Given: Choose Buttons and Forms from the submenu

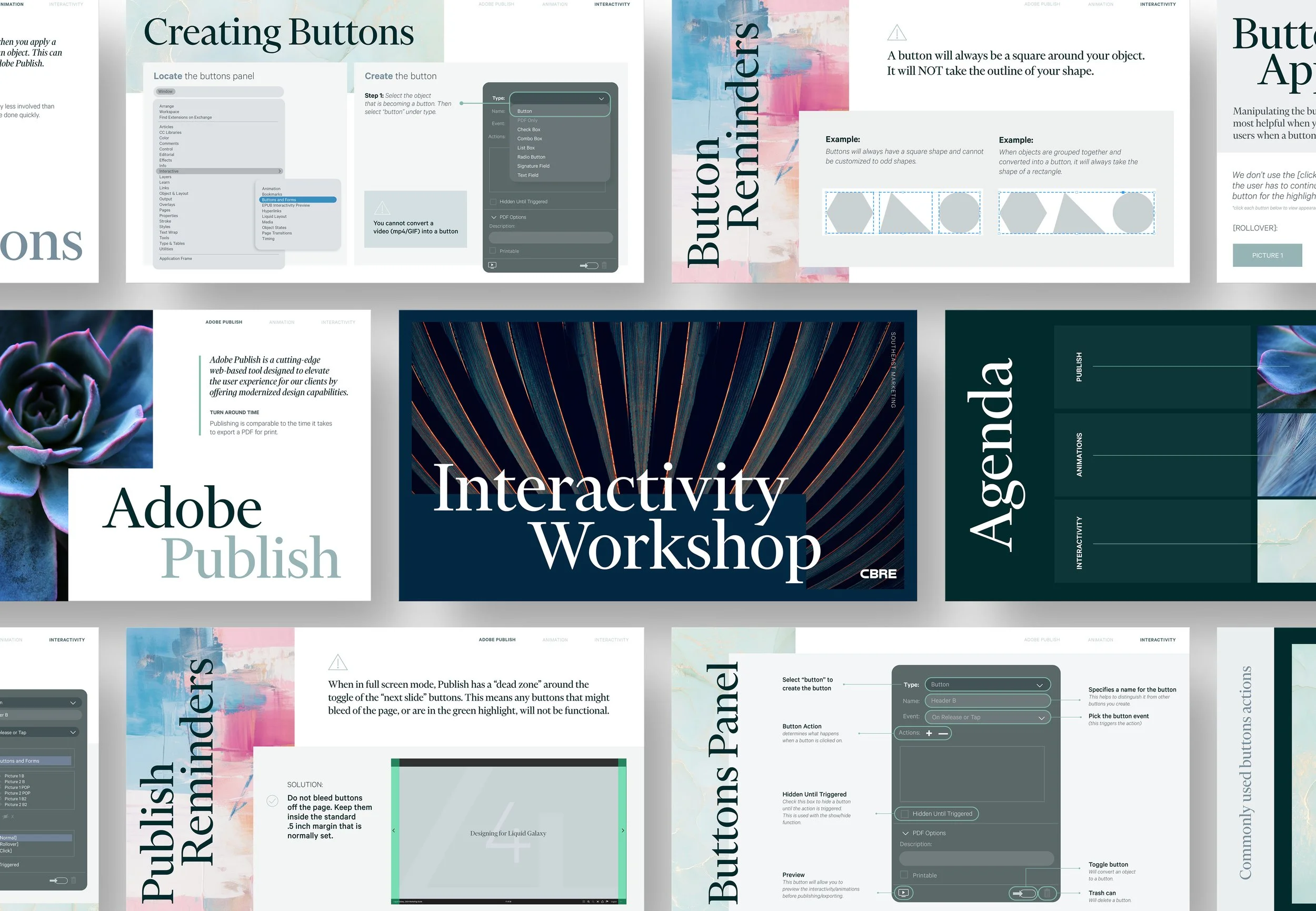Looking at the screenshot, I should point(298,200).
